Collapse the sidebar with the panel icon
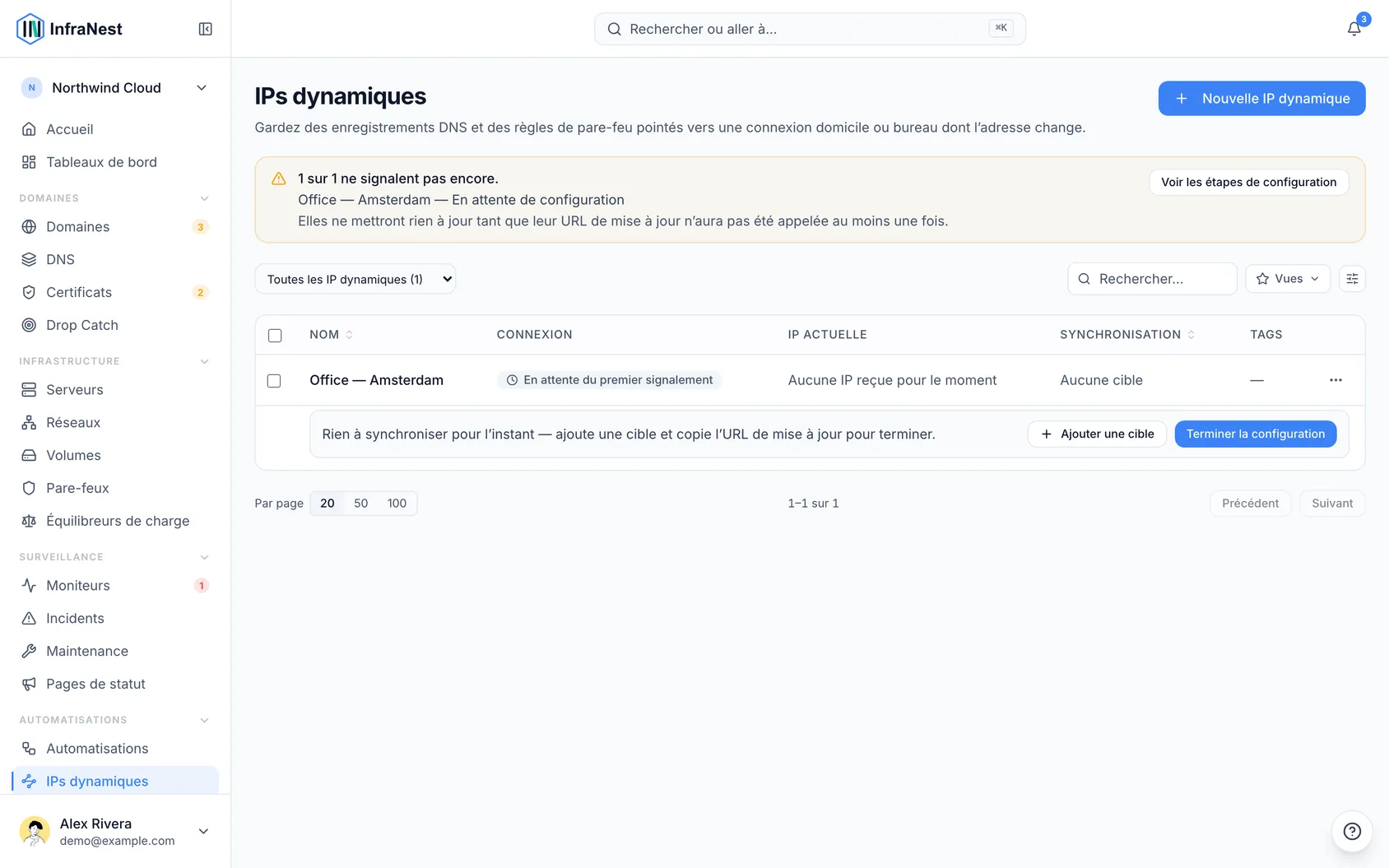Viewport: 1389px width, 868px height. [206, 29]
